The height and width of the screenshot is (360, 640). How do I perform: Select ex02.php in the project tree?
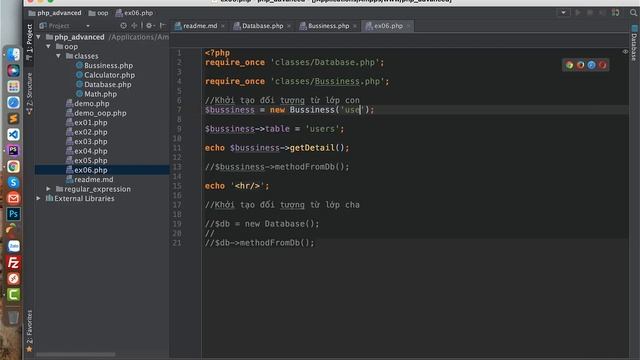click(87, 132)
